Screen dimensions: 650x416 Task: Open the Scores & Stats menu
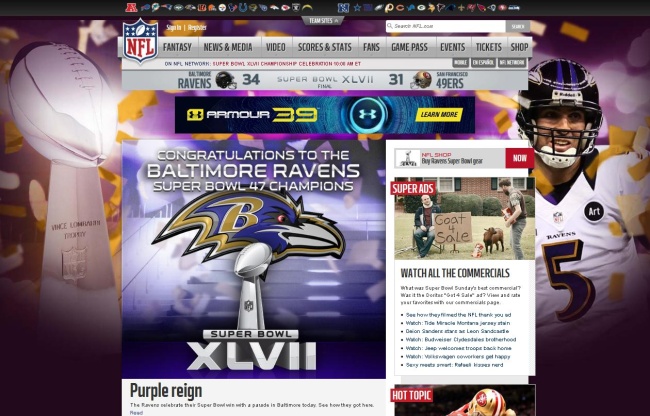324,47
